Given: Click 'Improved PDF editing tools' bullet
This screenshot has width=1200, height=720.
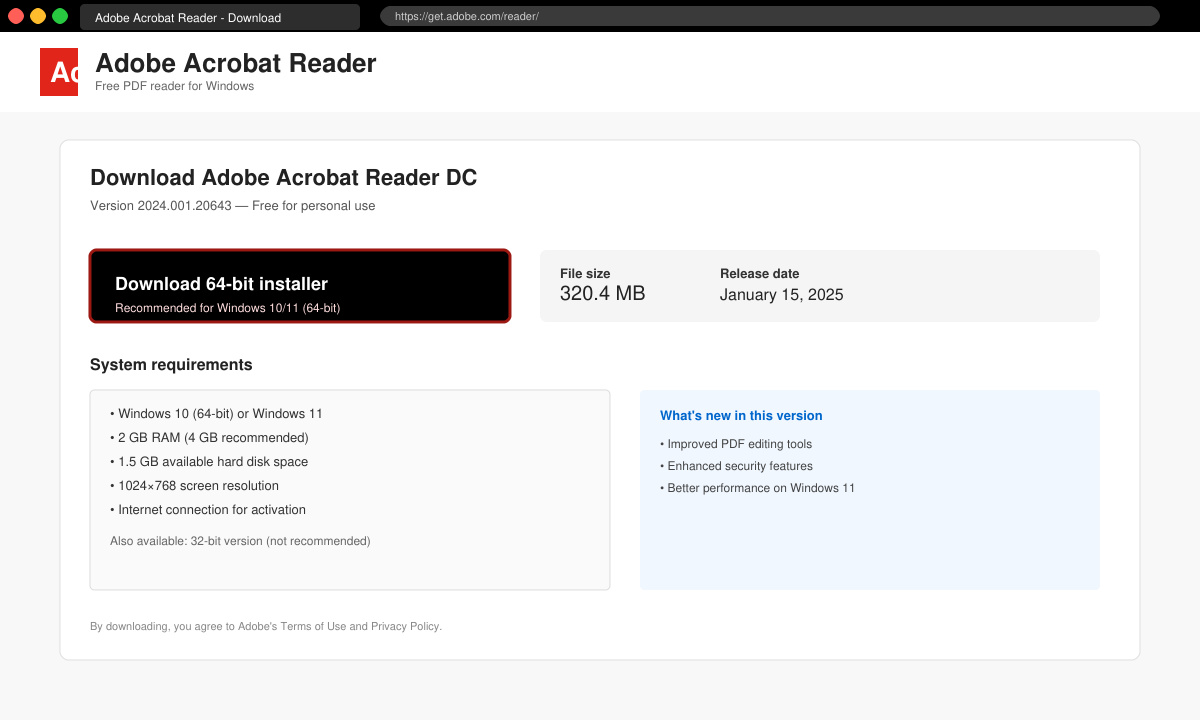Looking at the screenshot, I should (x=736, y=444).
